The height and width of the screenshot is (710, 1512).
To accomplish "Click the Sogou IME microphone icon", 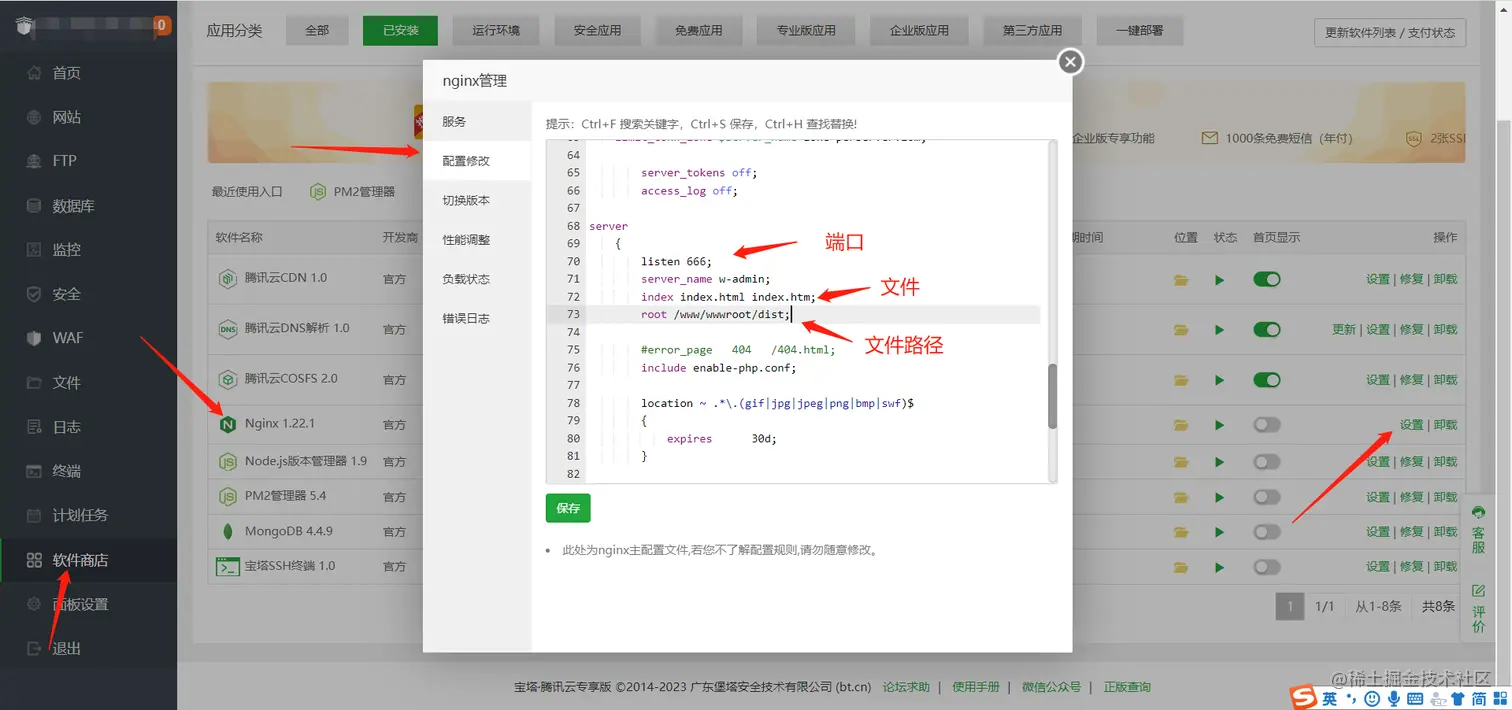I will tap(1393, 698).
